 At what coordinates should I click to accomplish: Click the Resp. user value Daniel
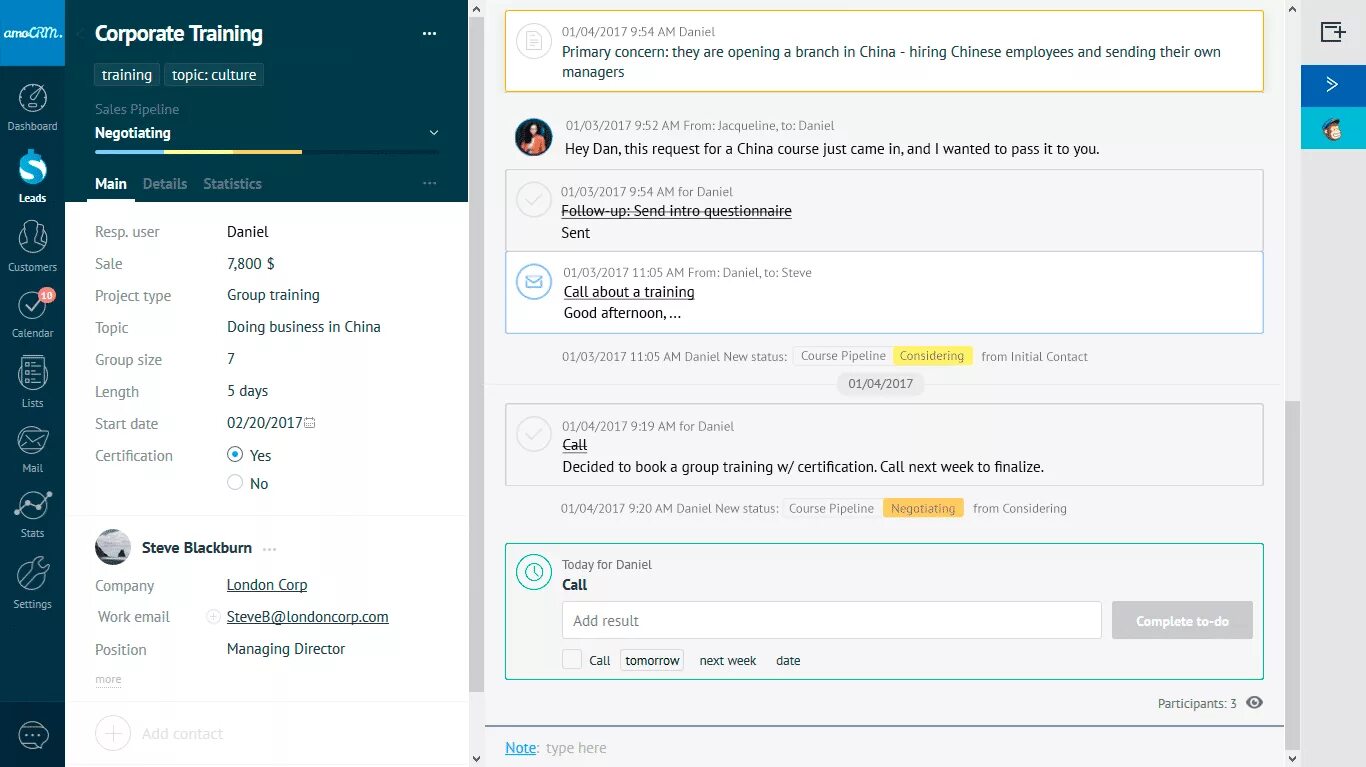point(248,232)
